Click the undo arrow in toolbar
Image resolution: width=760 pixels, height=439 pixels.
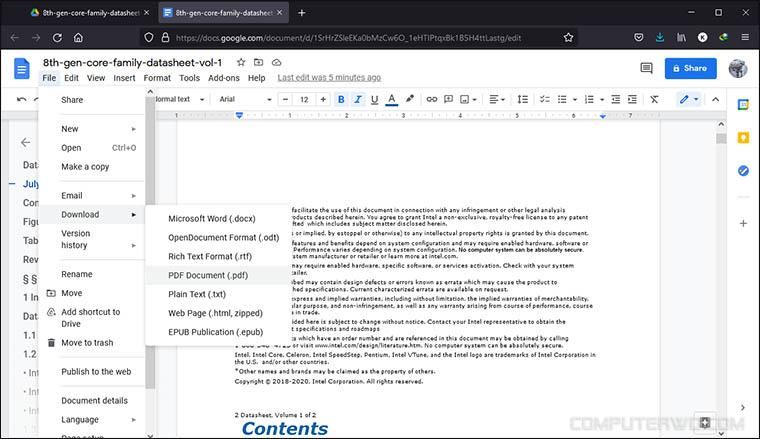coord(21,99)
